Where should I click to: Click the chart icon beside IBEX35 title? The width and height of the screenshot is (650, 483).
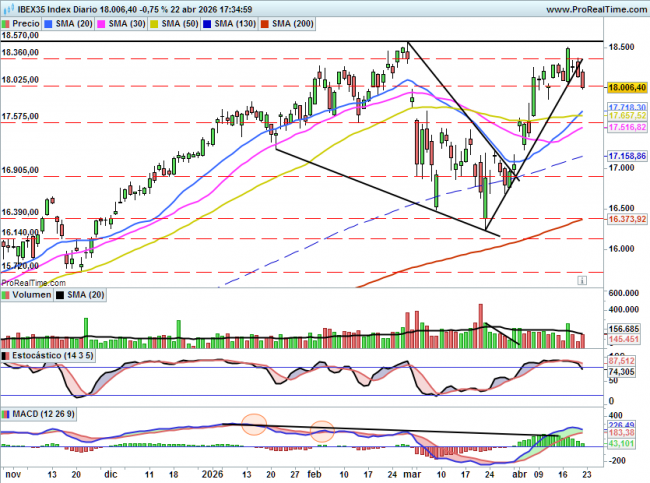[x=7, y=8]
